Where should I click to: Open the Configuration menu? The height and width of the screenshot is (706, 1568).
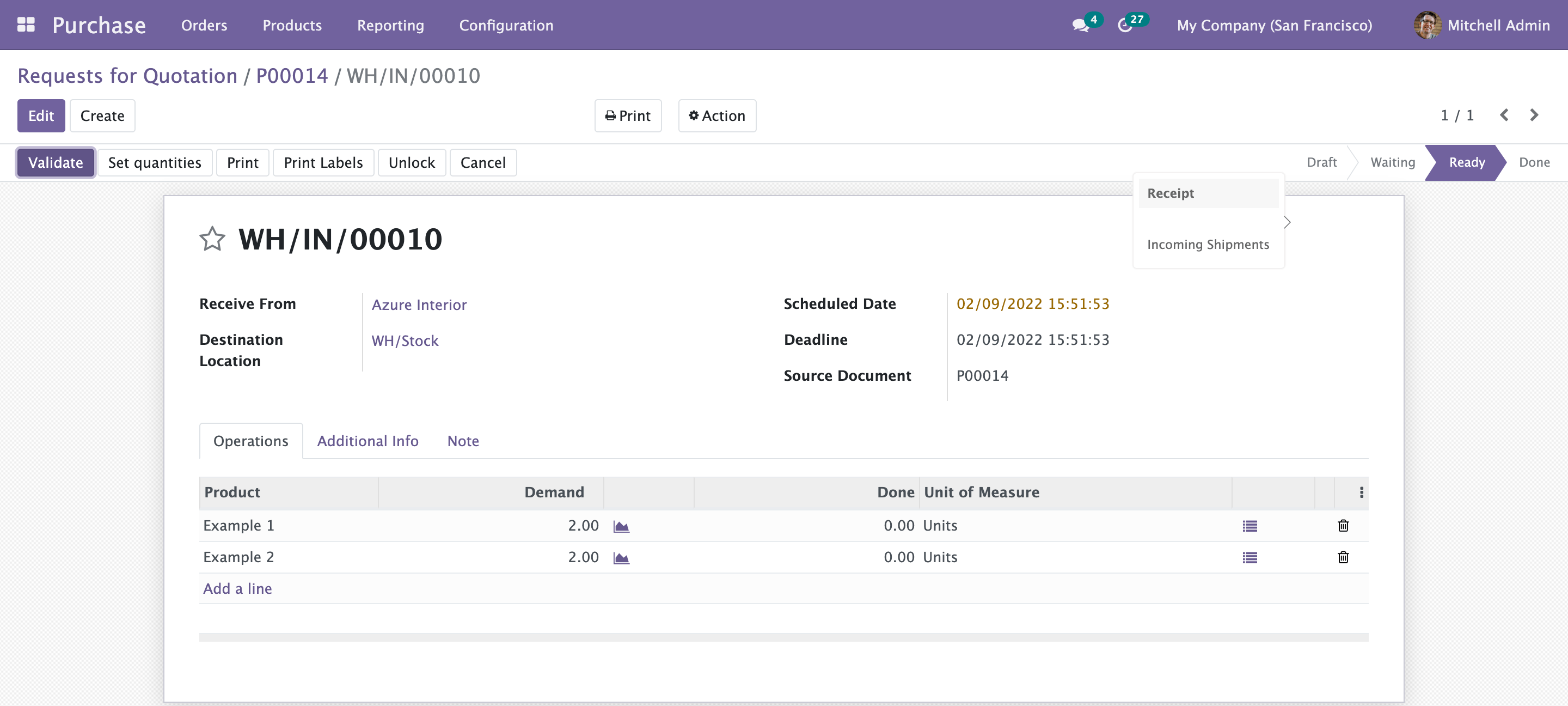point(506,26)
